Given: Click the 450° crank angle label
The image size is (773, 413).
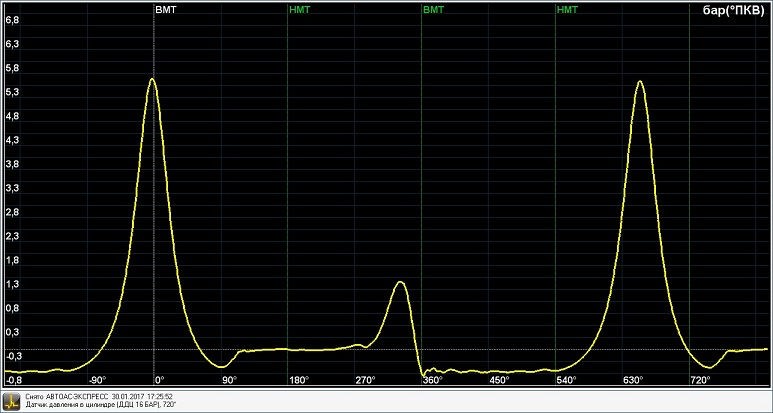Looking at the screenshot, I should [x=499, y=380].
